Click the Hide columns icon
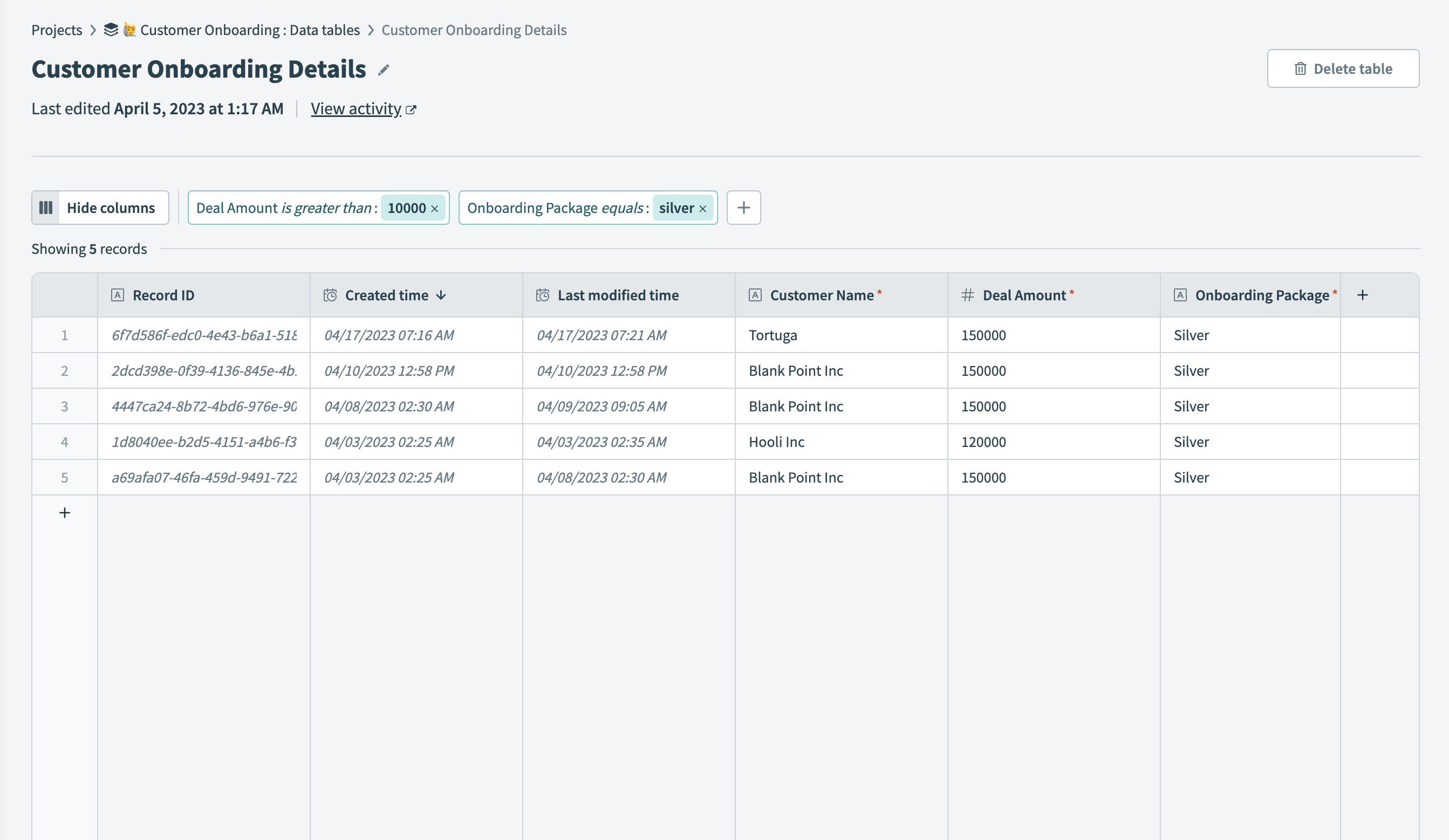 (x=46, y=208)
